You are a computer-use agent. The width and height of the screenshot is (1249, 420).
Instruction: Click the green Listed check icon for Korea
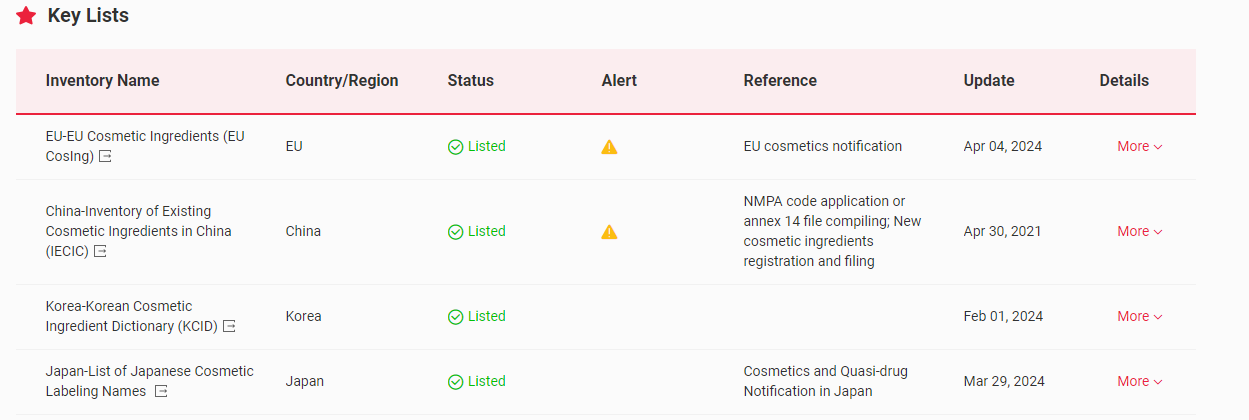(x=455, y=317)
